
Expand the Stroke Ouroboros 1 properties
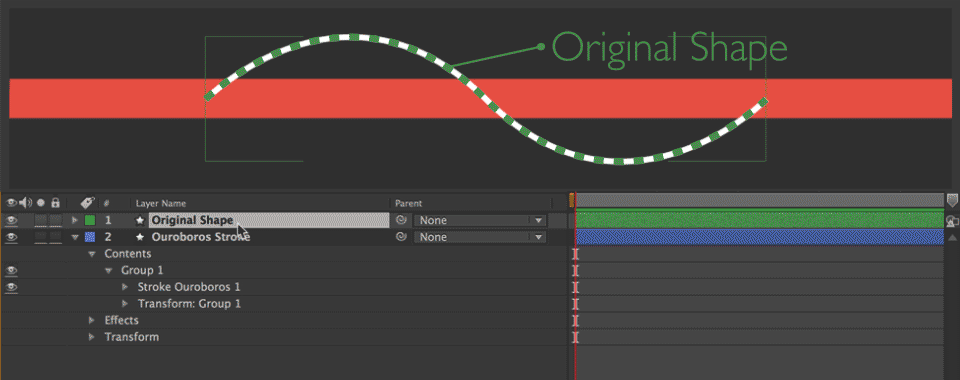125,287
